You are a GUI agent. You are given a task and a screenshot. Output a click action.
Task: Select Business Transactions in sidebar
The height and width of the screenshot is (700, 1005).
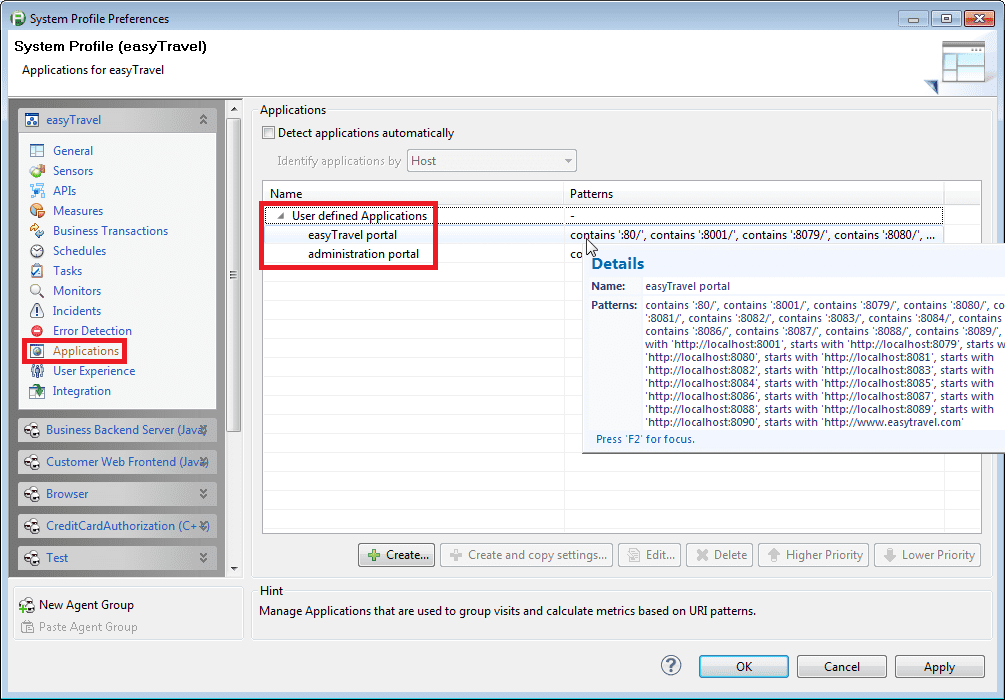pos(110,231)
